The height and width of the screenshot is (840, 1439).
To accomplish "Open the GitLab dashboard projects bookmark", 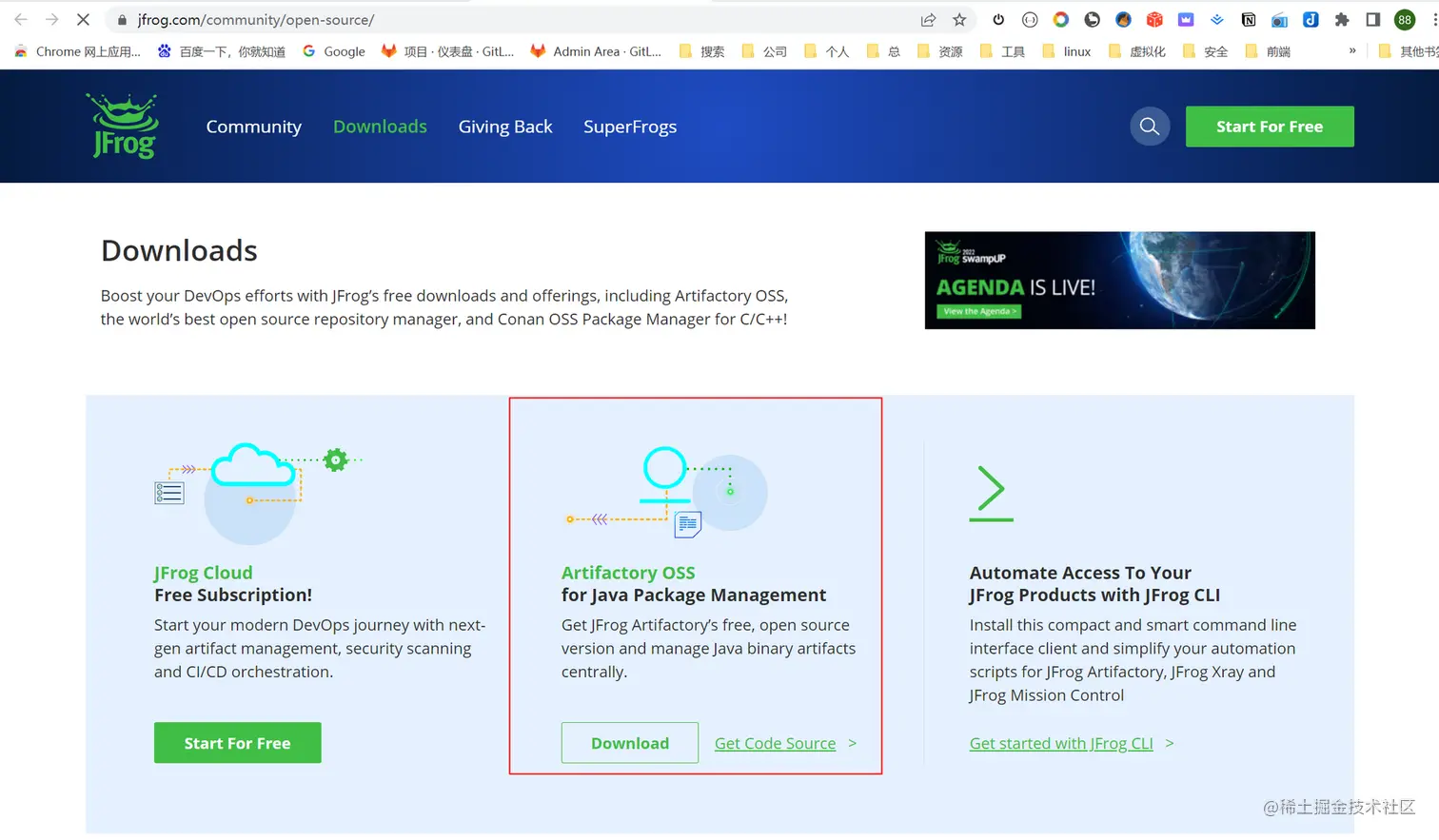I will tap(447, 51).
